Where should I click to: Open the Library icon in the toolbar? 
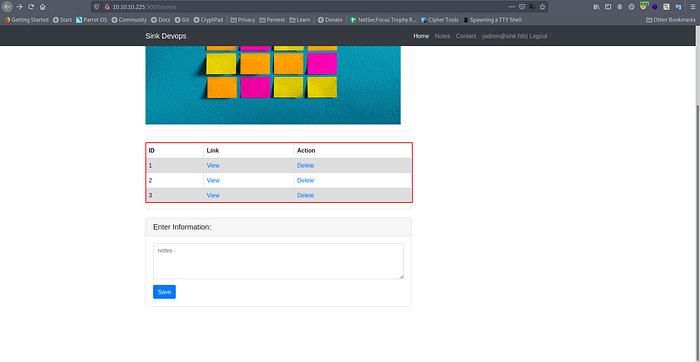coord(596,7)
